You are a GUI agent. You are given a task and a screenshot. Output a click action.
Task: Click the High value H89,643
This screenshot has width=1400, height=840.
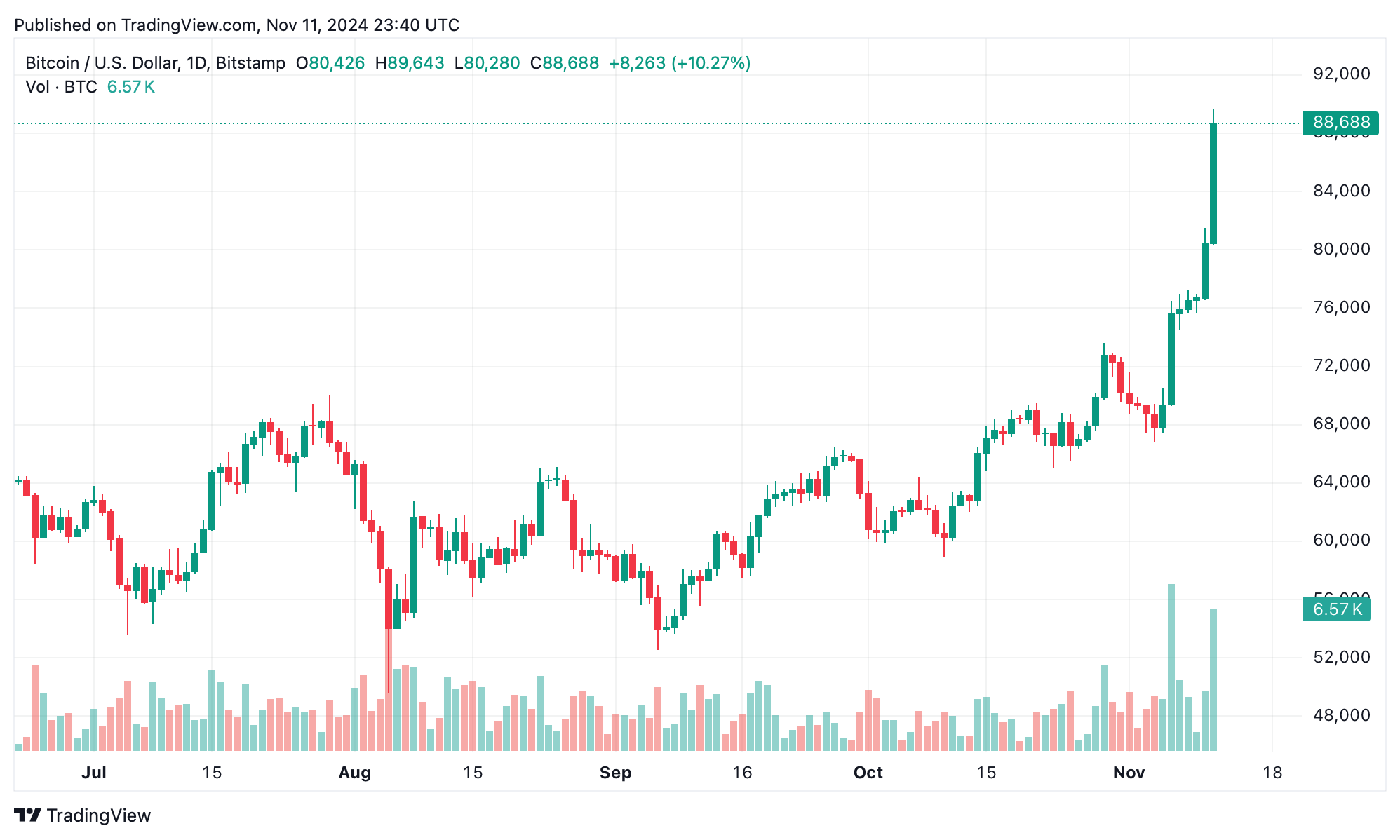pos(410,63)
